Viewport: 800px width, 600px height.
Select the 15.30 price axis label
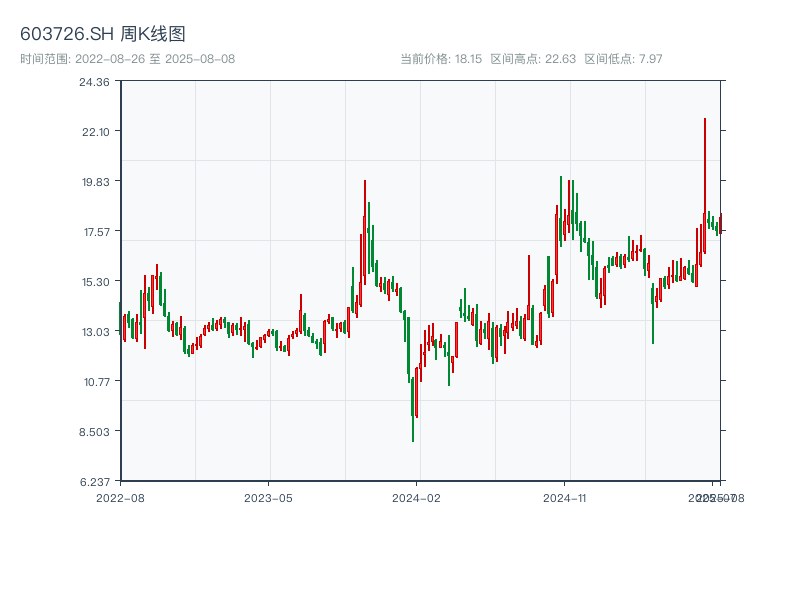94,282
